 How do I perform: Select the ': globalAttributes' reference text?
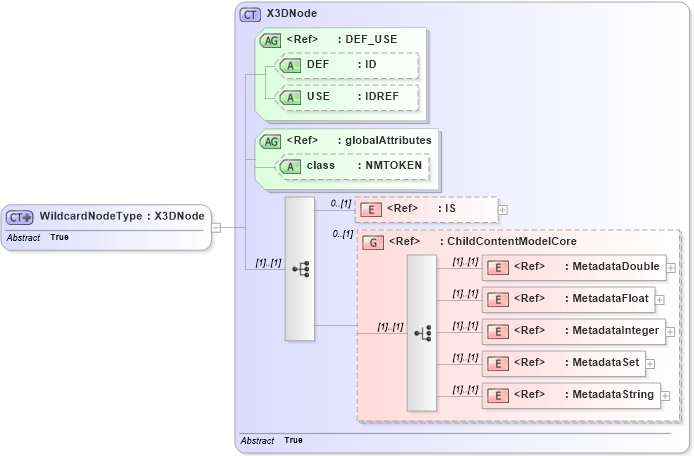[384, 140]
